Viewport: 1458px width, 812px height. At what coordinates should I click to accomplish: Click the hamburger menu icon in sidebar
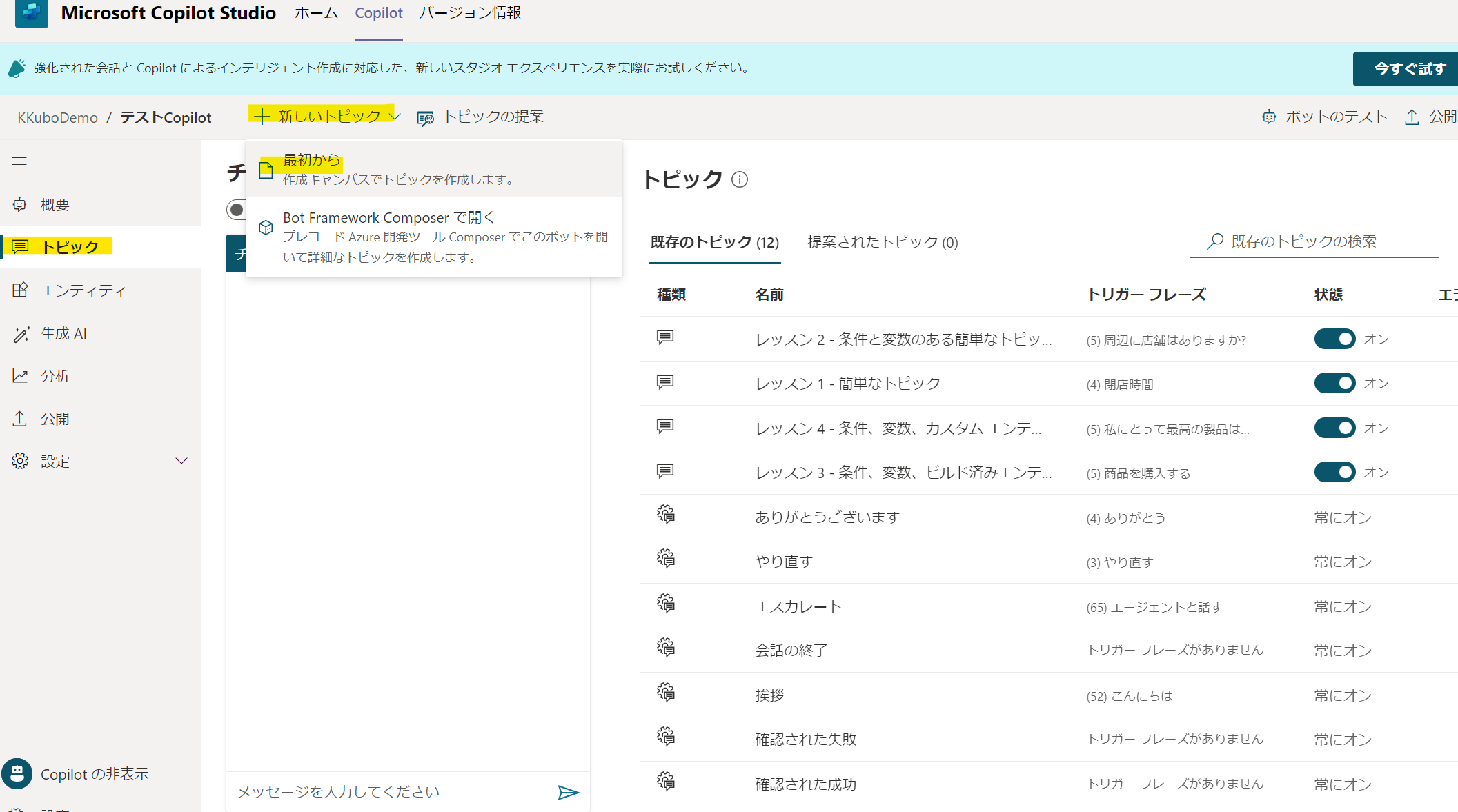coord(19,161)
